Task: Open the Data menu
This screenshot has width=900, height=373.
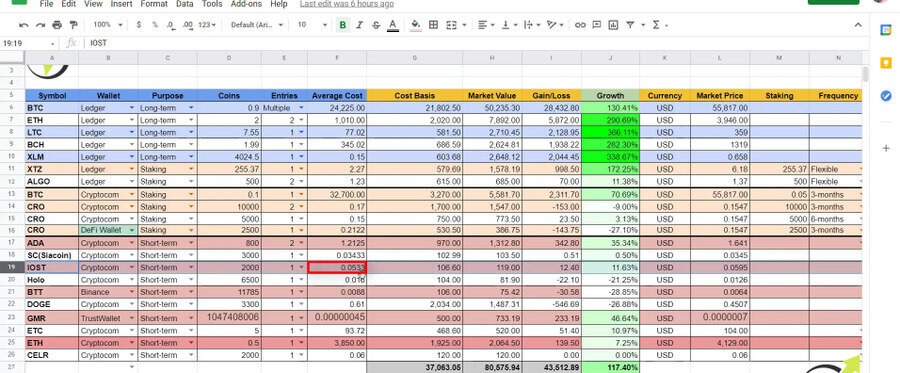Action: pyautogui.click(x=184, y=4)
